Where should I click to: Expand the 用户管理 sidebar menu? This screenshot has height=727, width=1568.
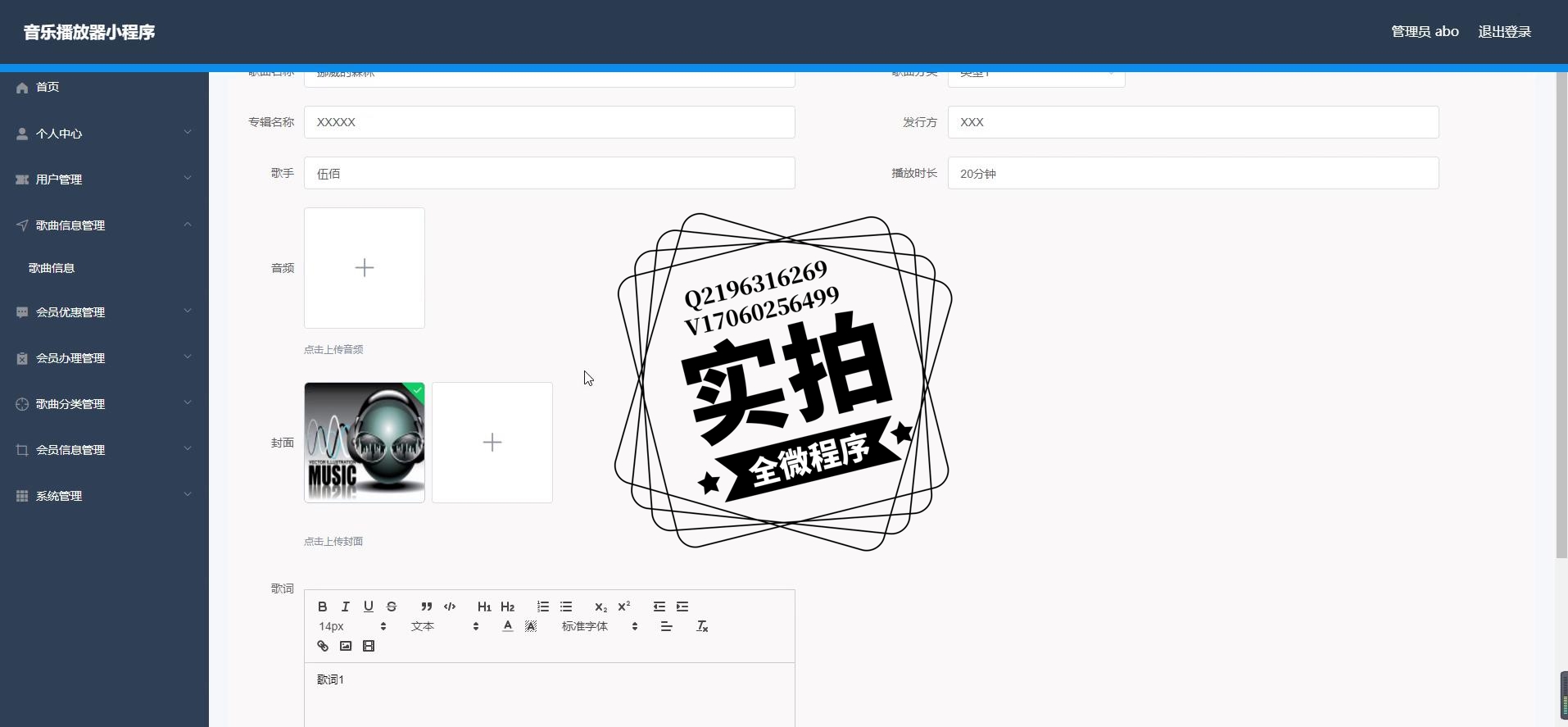pos(104,179)
